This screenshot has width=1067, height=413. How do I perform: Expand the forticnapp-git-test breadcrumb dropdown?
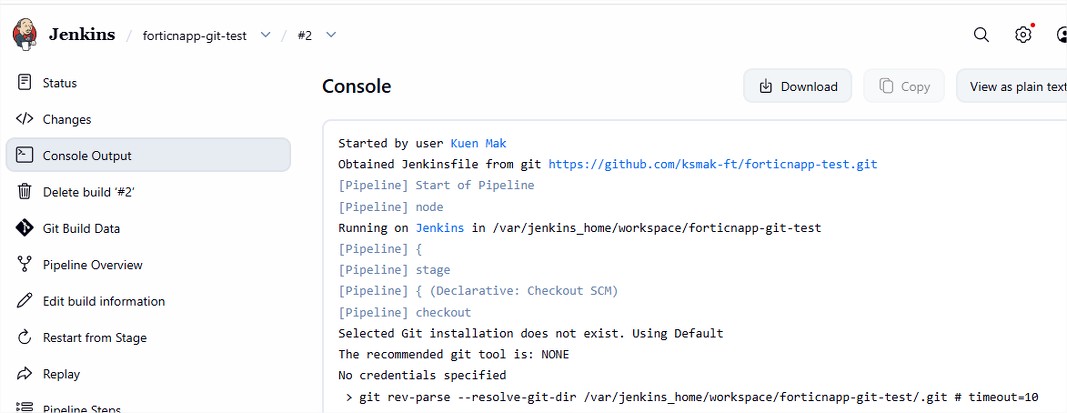[x=266, y=35]
